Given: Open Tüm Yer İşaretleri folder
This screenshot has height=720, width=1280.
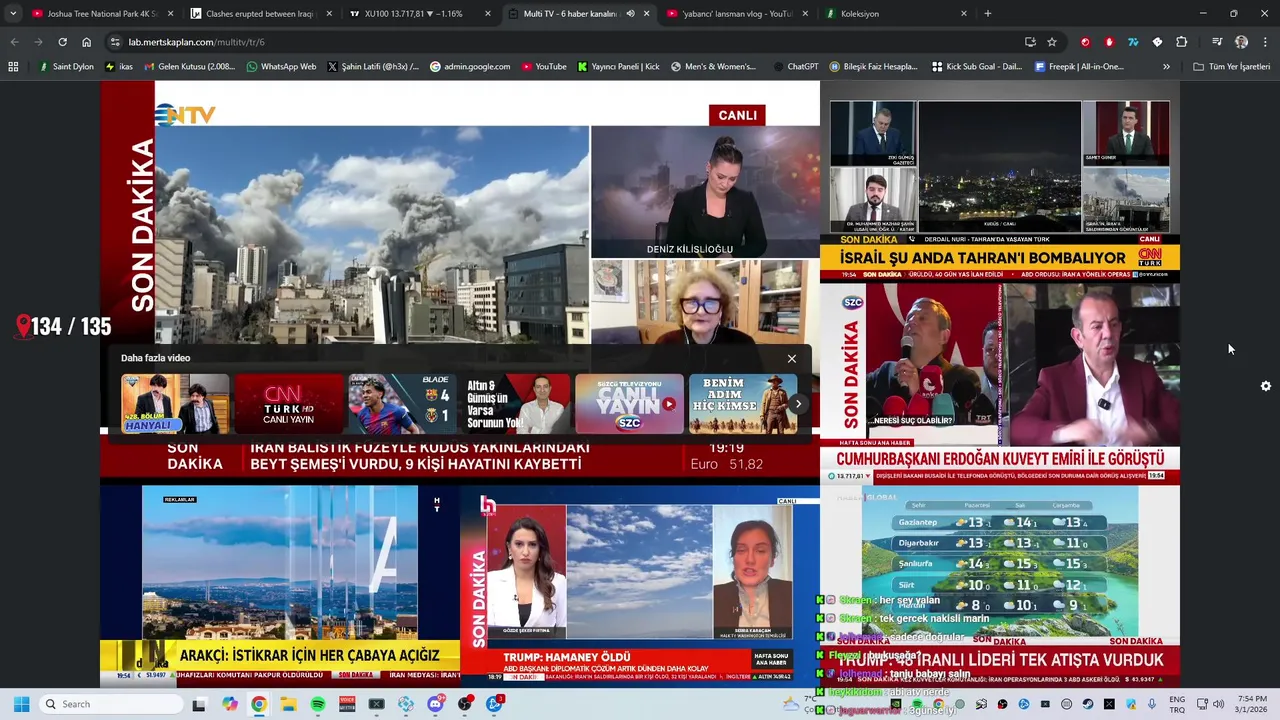Looking at the screenshot, I should tap(1232, 67).
